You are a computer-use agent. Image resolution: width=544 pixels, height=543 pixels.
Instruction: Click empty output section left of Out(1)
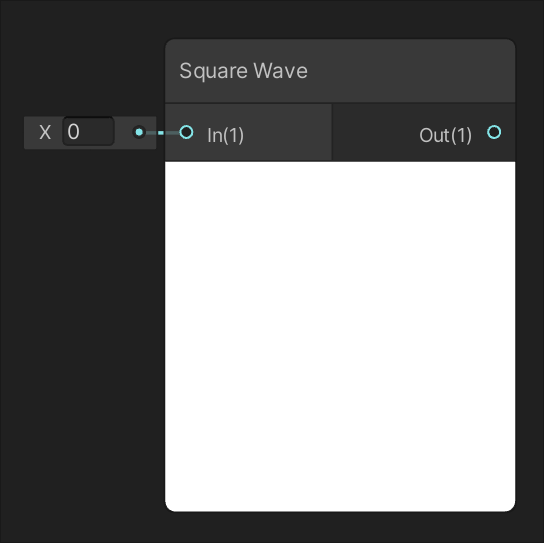(x=375, y=133)
